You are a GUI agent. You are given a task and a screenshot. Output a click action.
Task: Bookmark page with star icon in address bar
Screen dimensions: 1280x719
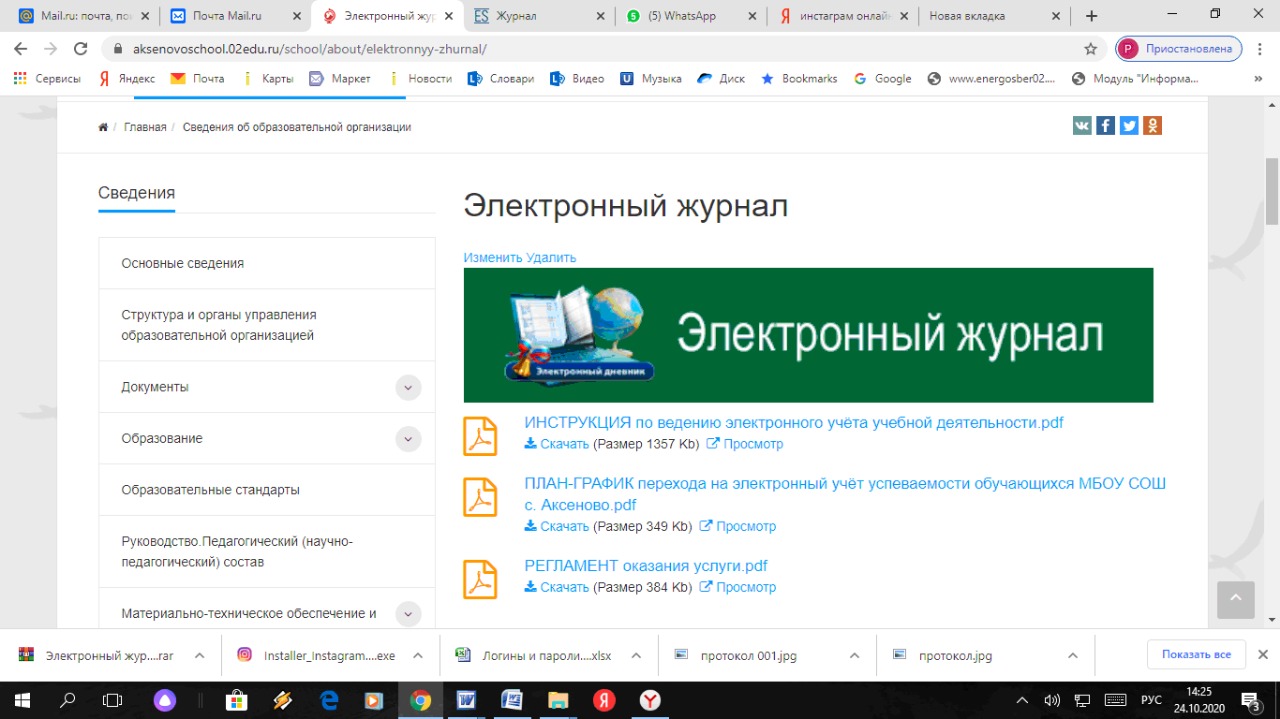pyautogui.click(x=1090, y=49)
